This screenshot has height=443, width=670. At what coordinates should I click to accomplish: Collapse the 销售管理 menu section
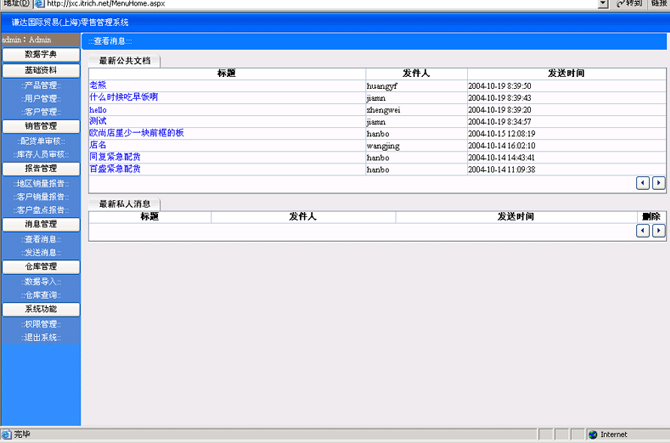pos(40,126)
